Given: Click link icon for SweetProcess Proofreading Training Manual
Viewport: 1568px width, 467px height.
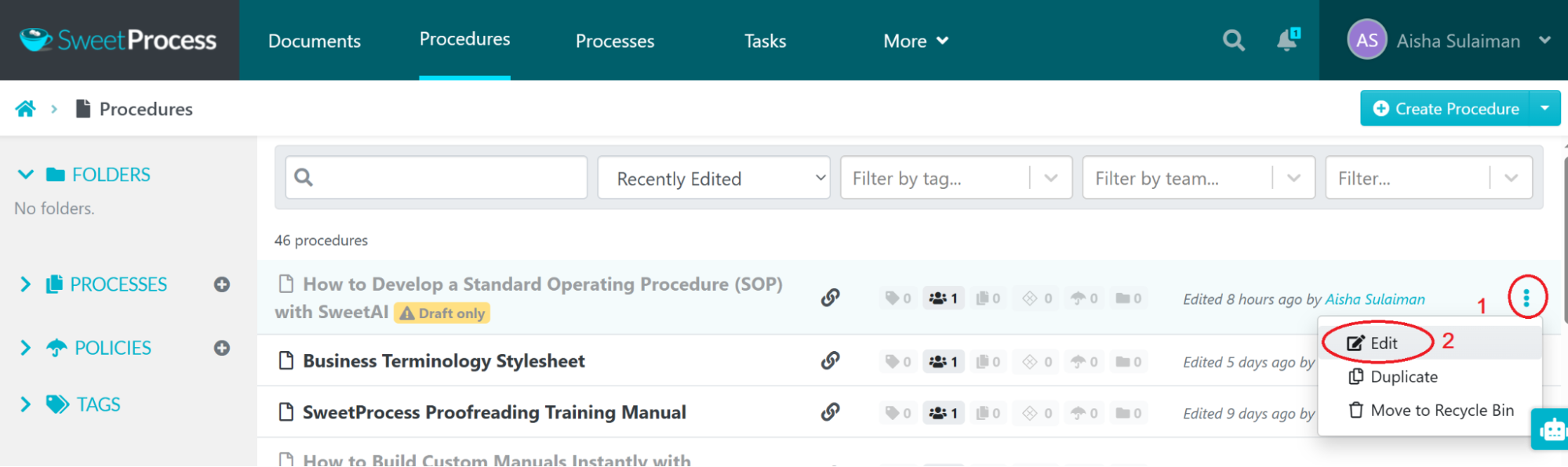Looking at the screenshot, I should pos(830,412).
